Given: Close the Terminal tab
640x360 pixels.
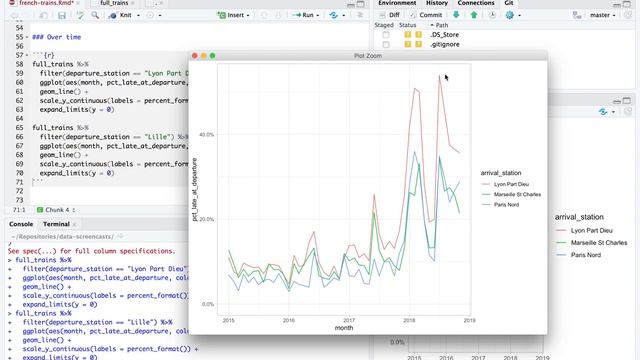Looking at the screenshot, I should (74, 224).
